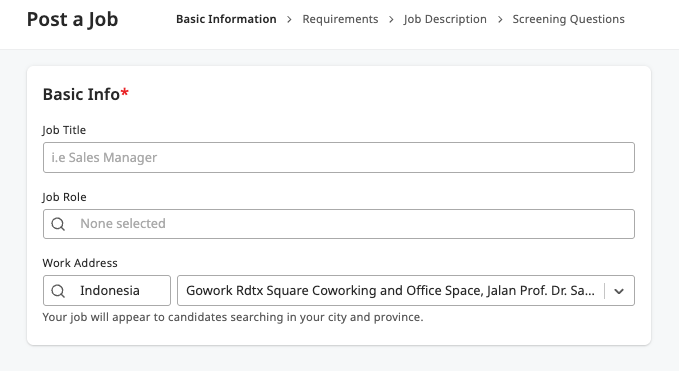Click the chevron after Basic Information
Viewport: 679px width, 371px height.
click(x=289, y=19)
